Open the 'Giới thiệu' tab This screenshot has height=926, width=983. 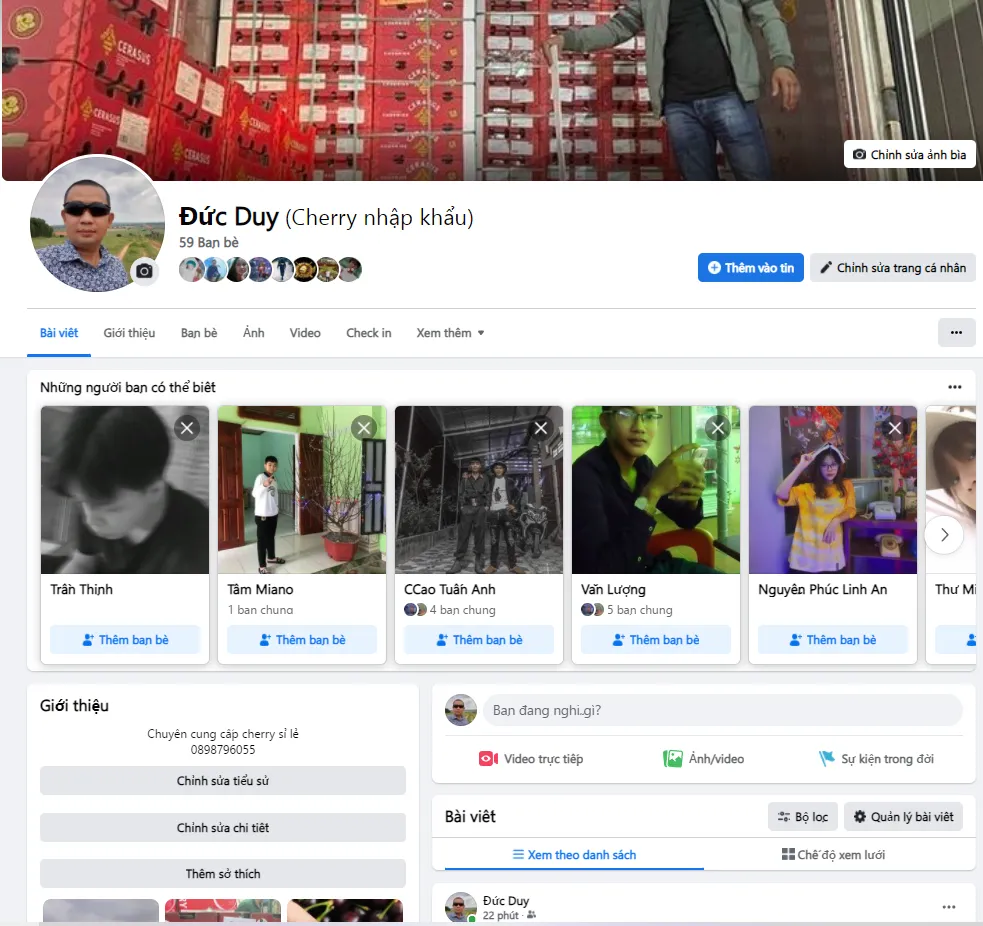(129, 333)
